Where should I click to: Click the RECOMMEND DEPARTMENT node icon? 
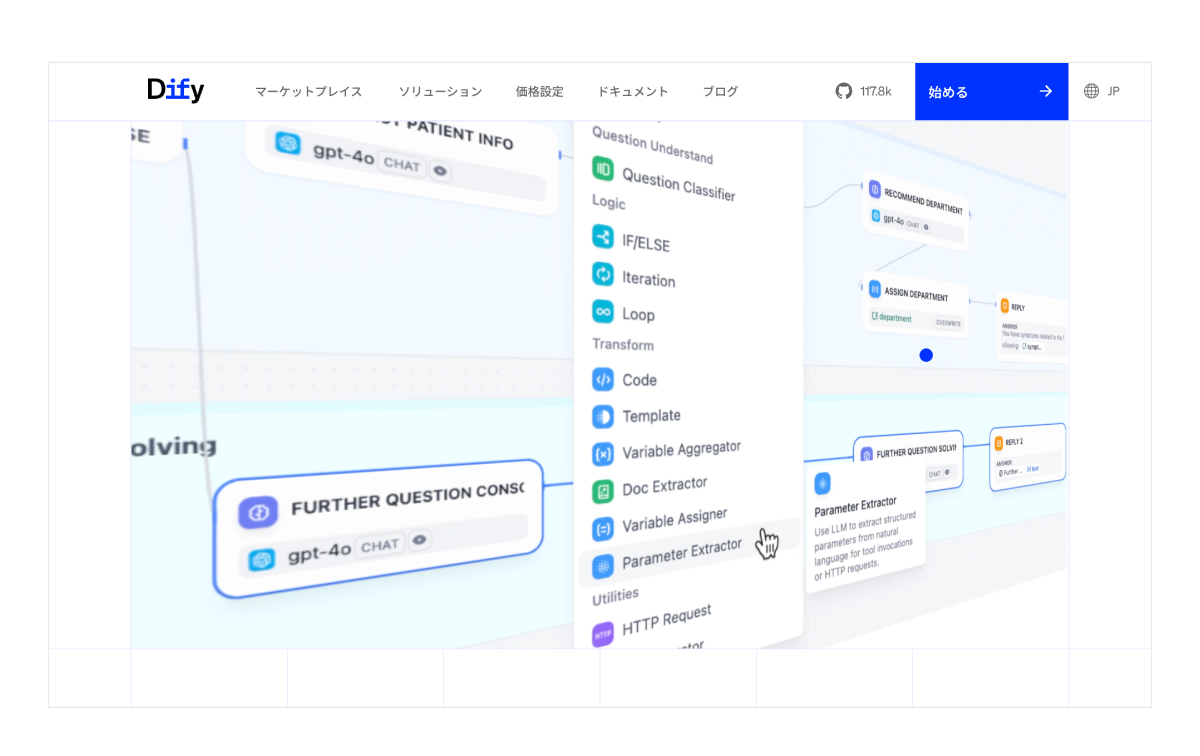pos(874,189)
